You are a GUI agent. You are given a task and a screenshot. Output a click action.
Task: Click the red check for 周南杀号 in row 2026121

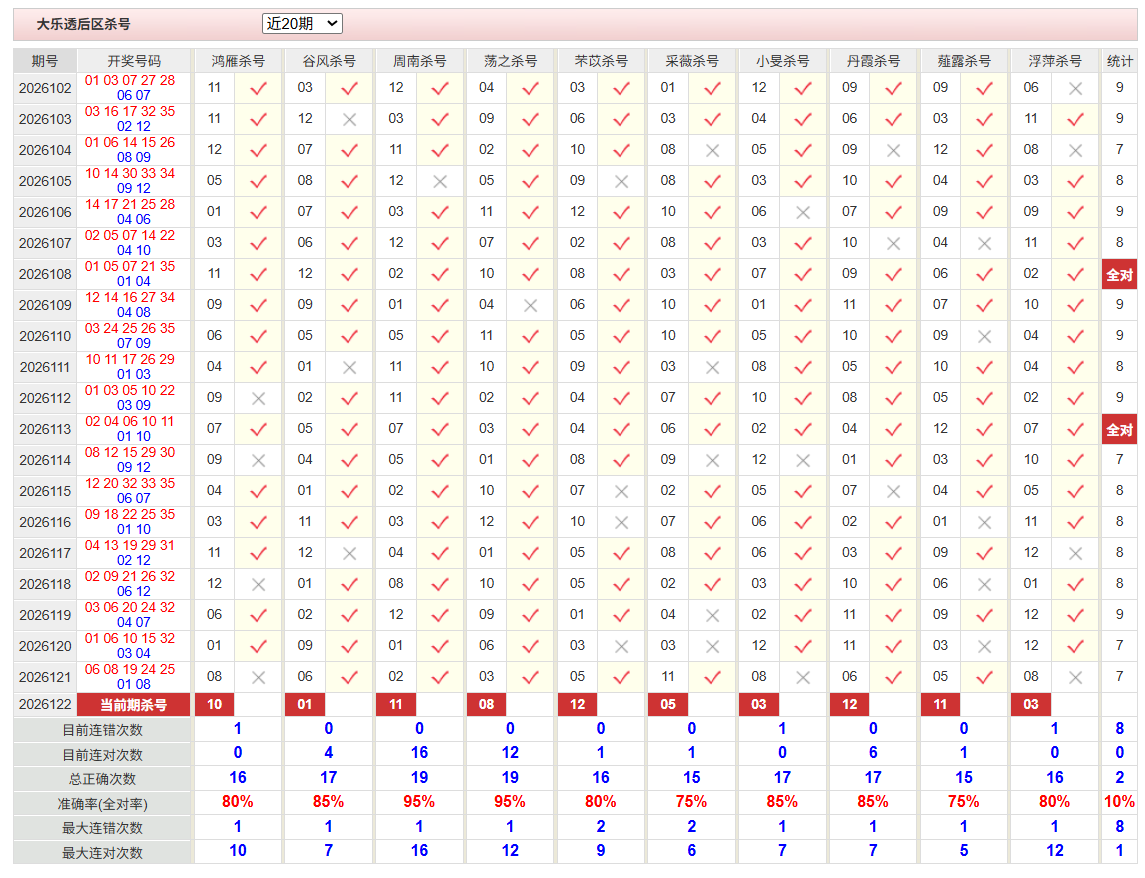(x=440, y=678)
